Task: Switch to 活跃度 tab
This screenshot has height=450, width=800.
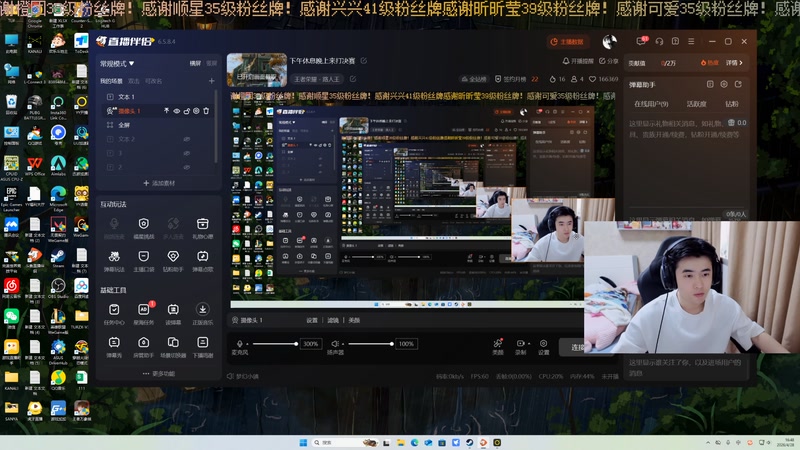Action: tap(696, 104)
